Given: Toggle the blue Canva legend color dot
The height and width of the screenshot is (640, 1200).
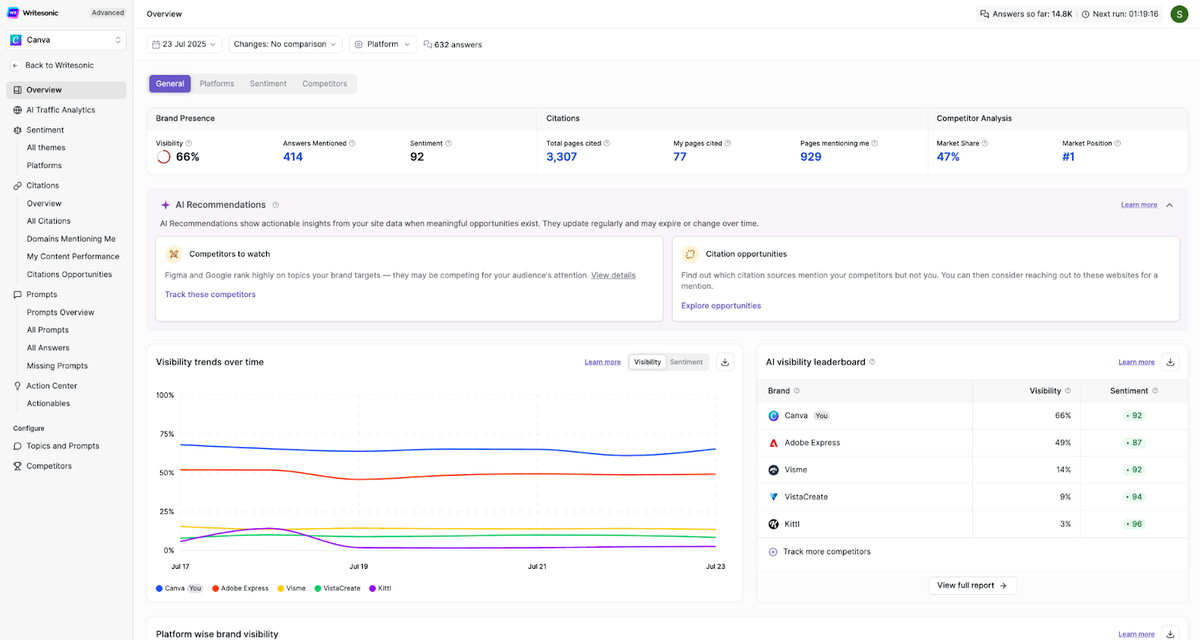Looking at the screenshot, I should pyautogui.click(x=159, y=588).
